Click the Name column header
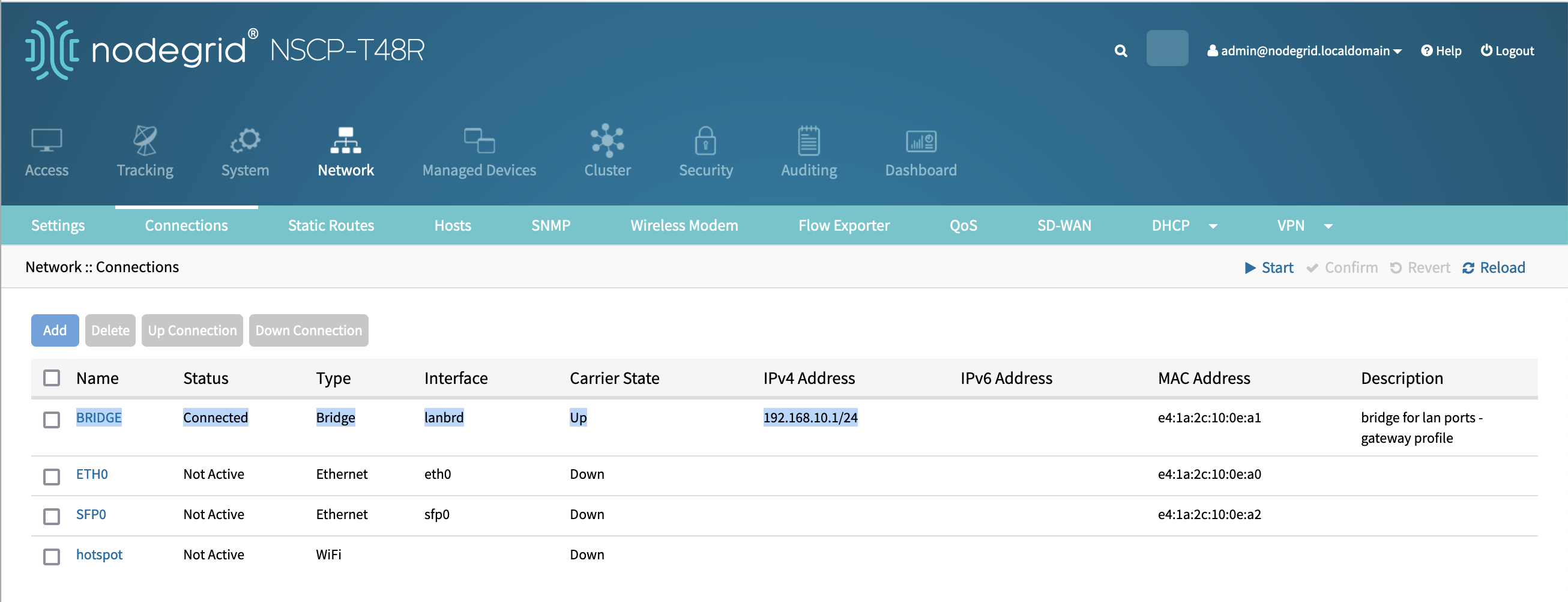 tap(97, 378)
